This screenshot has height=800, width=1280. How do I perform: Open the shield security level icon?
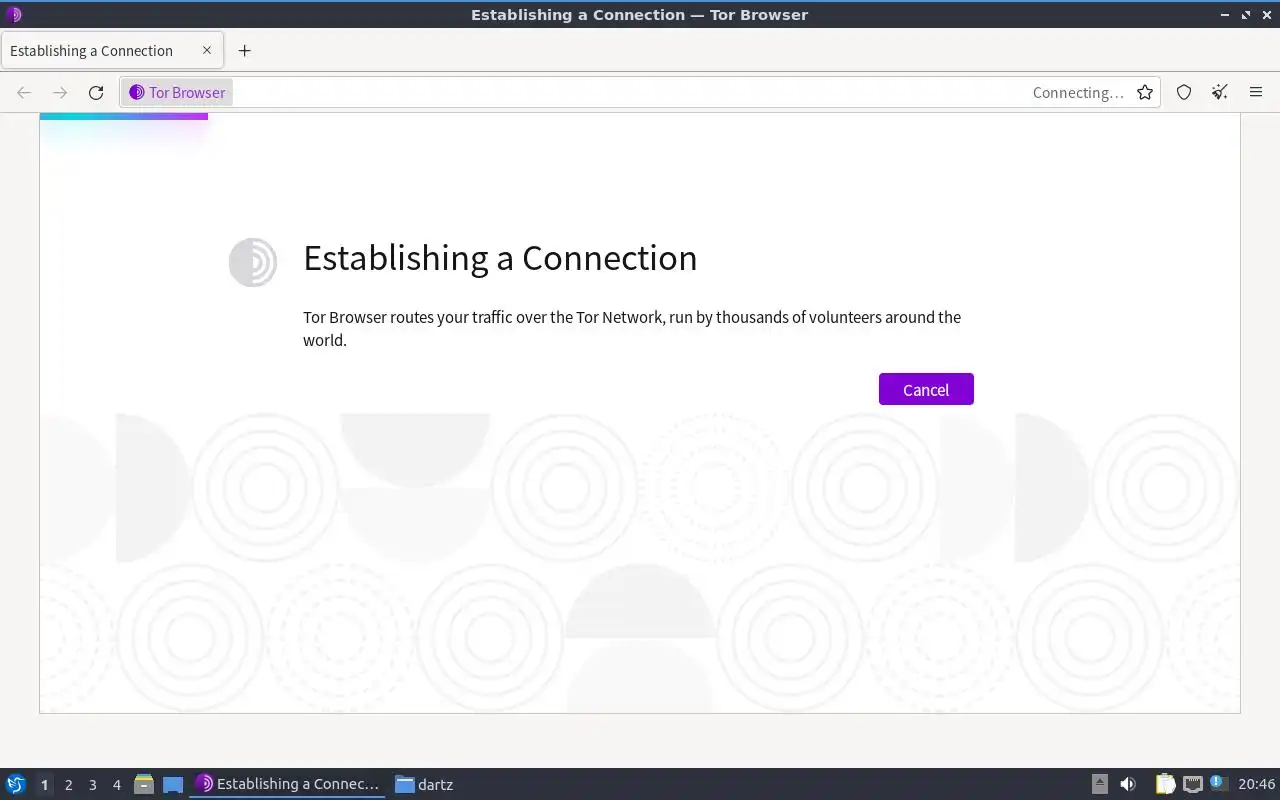1184,93
